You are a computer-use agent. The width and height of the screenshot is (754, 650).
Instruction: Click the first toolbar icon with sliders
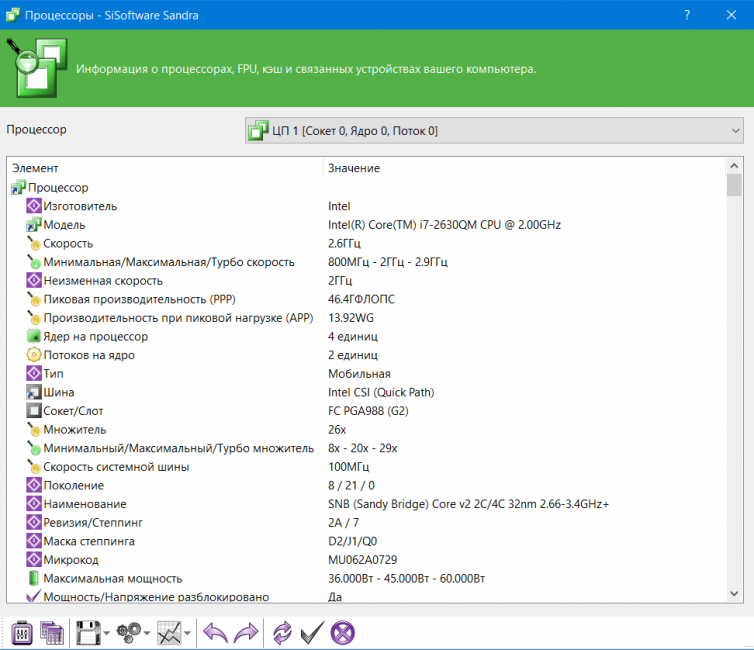(21, 633)
